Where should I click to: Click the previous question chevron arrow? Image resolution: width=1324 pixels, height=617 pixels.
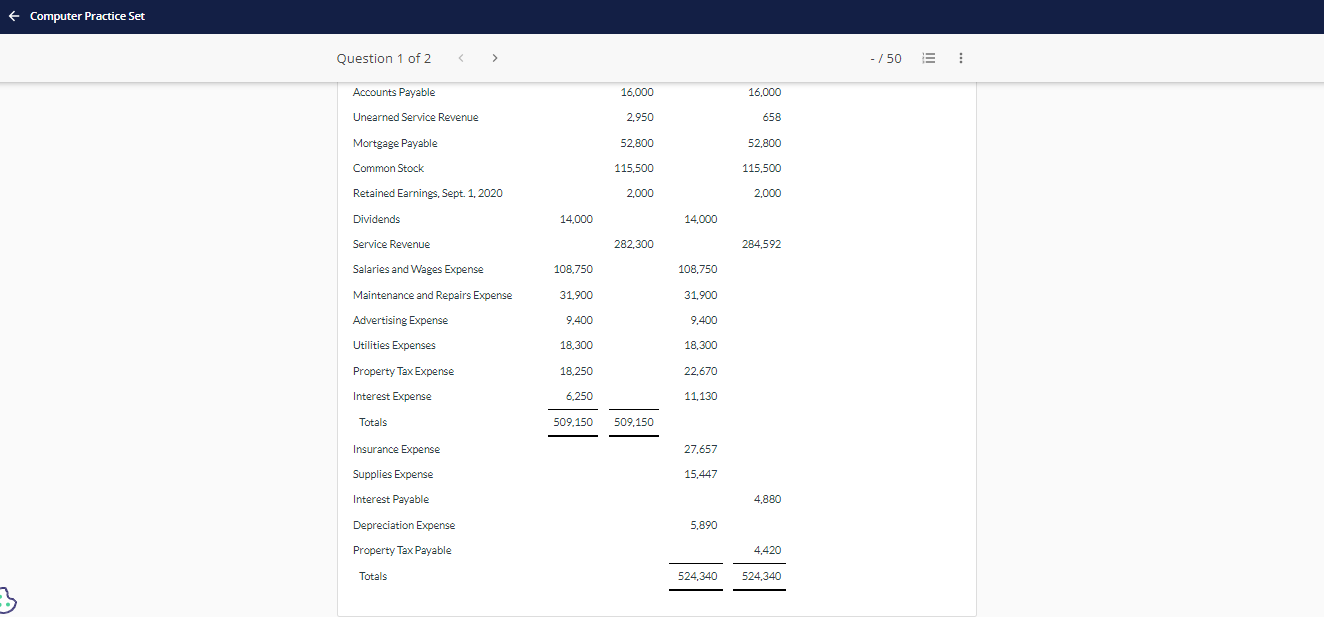coord(460,58)
